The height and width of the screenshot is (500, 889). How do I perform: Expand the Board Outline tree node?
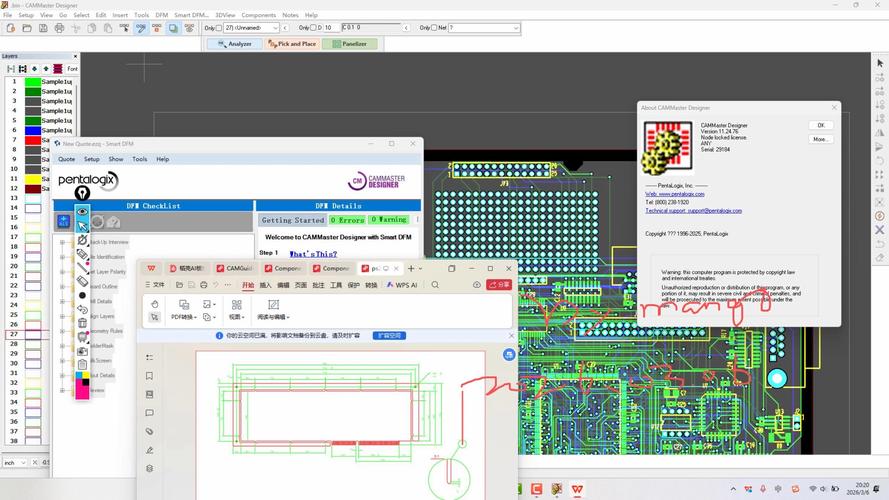point(62,286)
